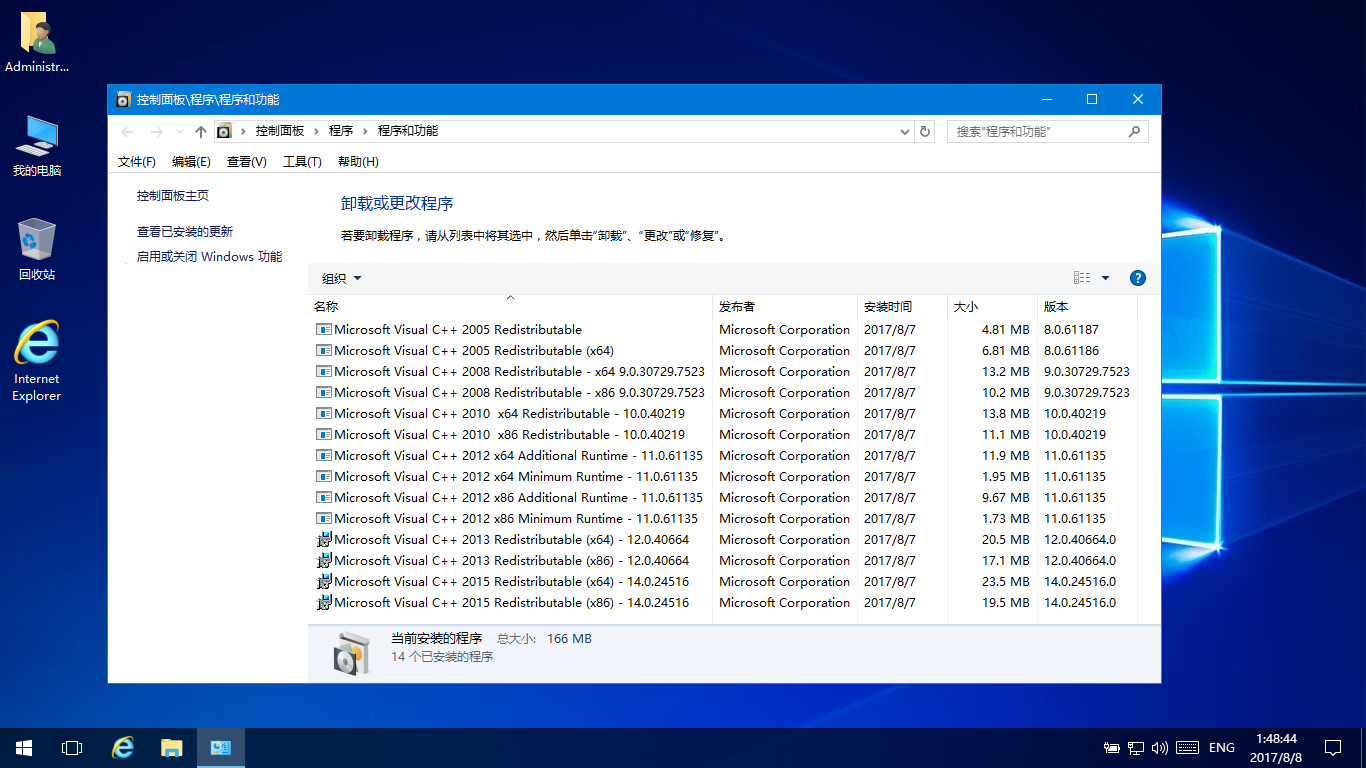Sort by the 版本 column header
This screenshot has height=768, width=1366.
1087,306
